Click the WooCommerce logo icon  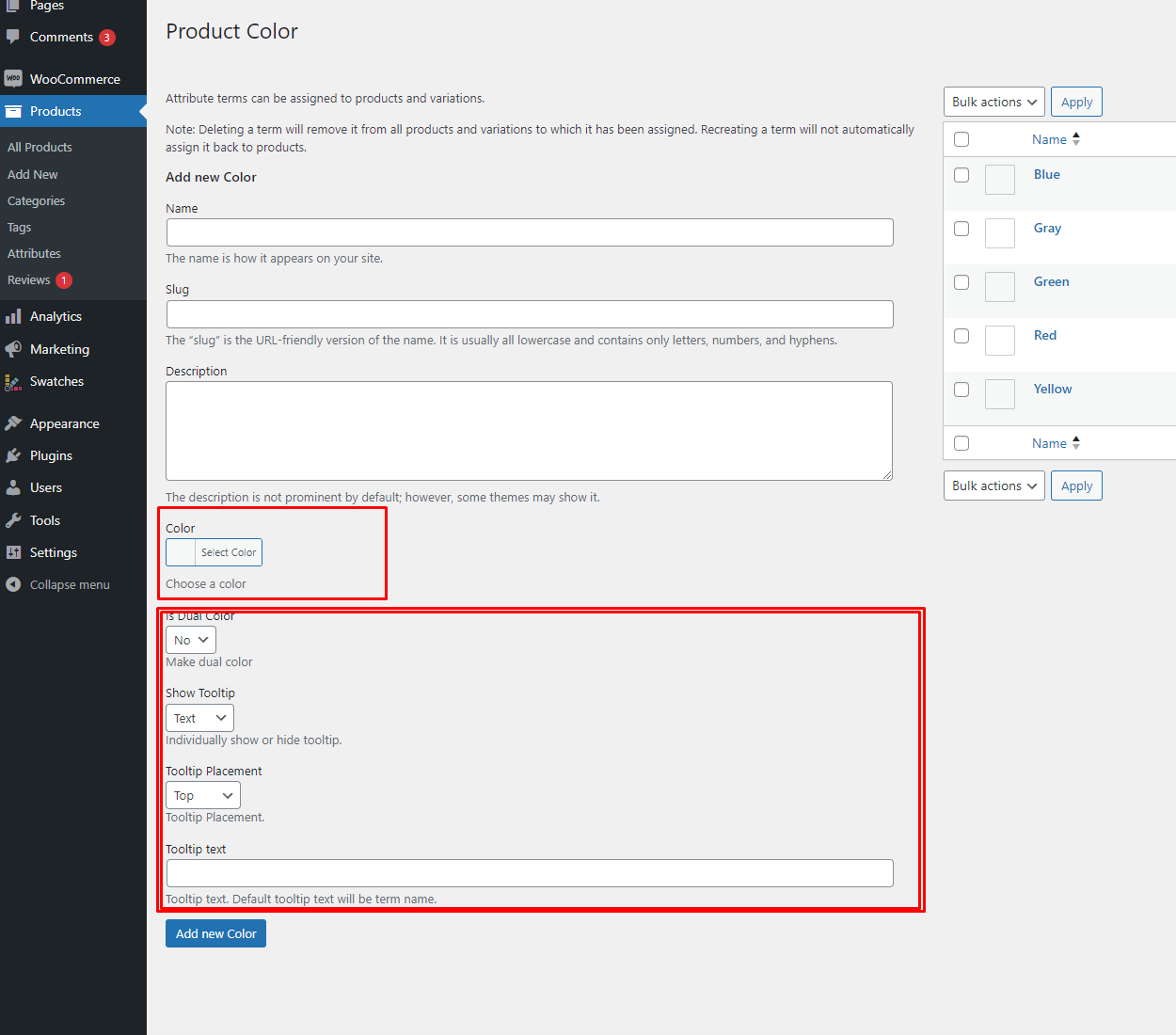[13, 79]
